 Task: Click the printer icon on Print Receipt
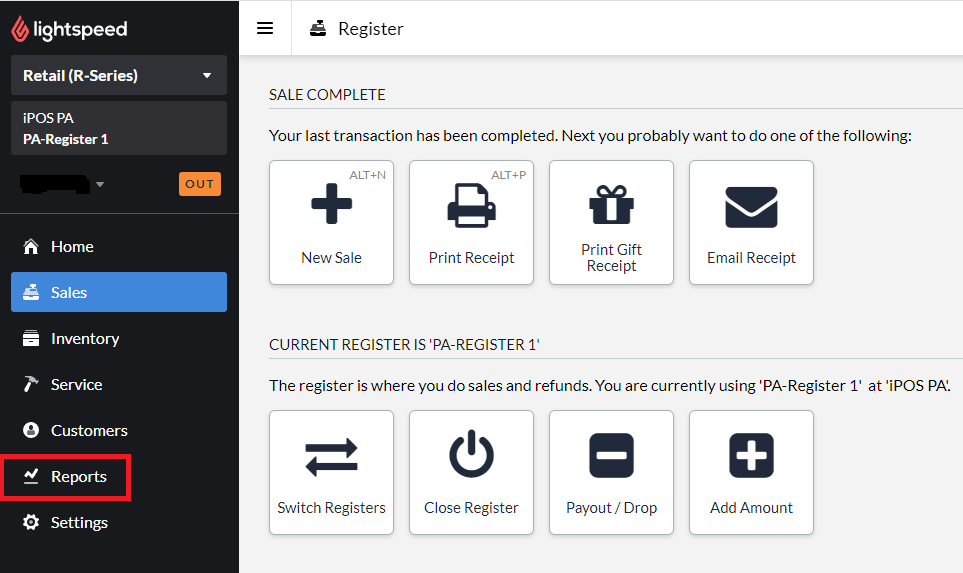coord(472,206)
